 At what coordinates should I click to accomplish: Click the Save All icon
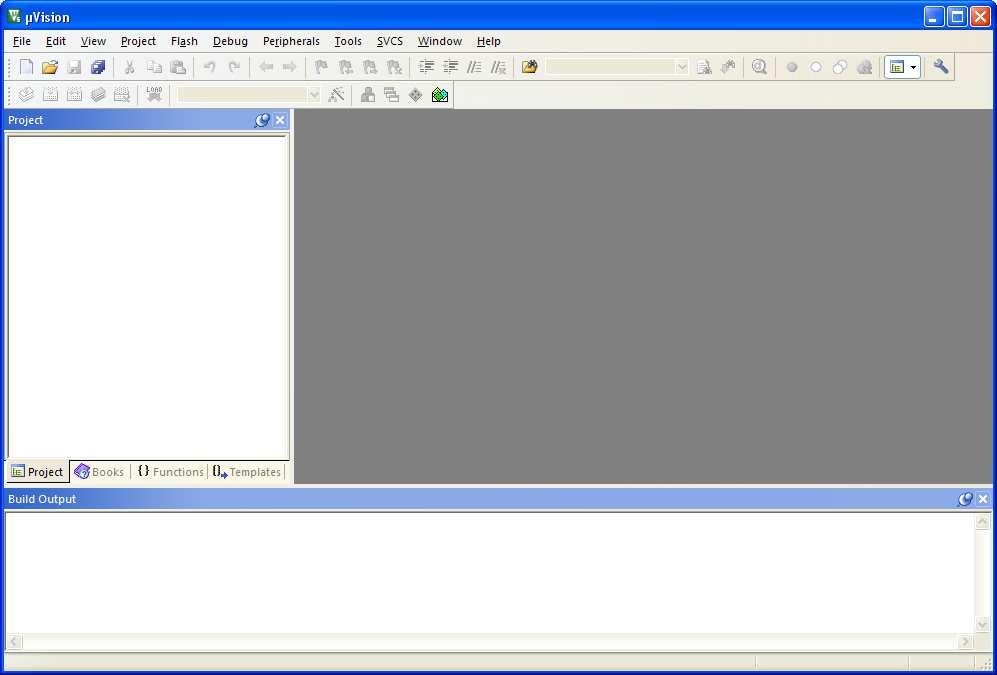coord(98,67)
